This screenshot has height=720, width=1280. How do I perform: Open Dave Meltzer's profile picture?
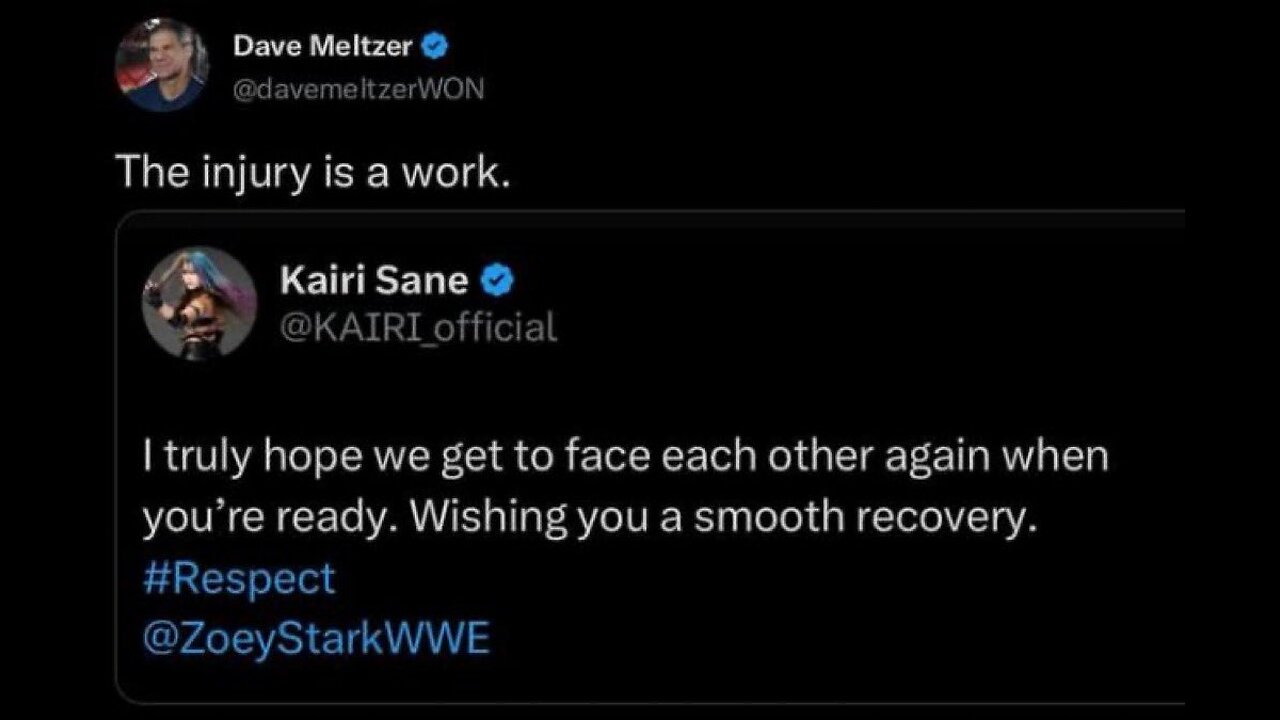162,64
